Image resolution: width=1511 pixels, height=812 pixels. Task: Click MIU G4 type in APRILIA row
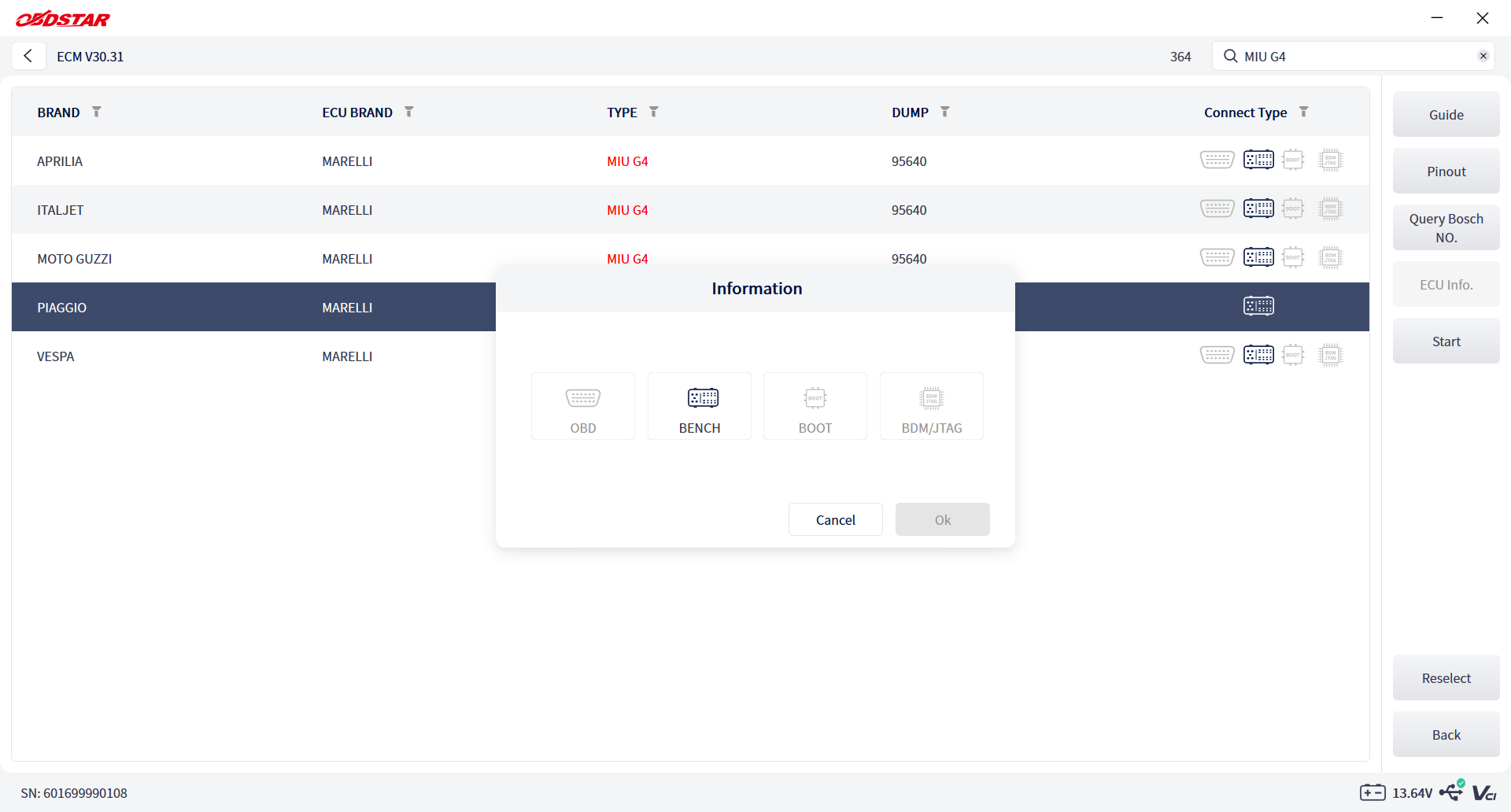(627, 161)
